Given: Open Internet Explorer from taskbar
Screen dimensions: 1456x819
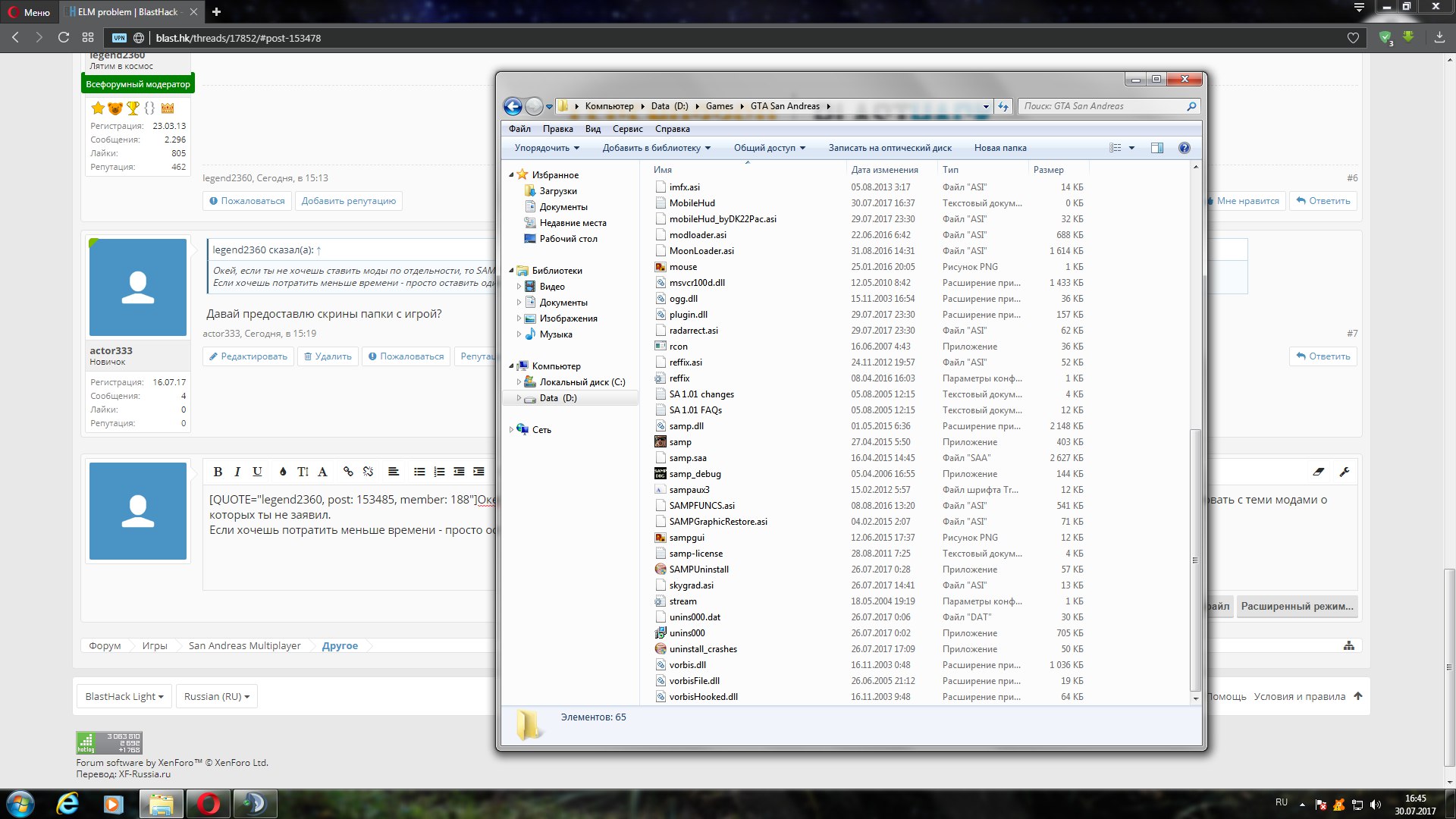Looking at the screenshot, I should coord(67,804).
